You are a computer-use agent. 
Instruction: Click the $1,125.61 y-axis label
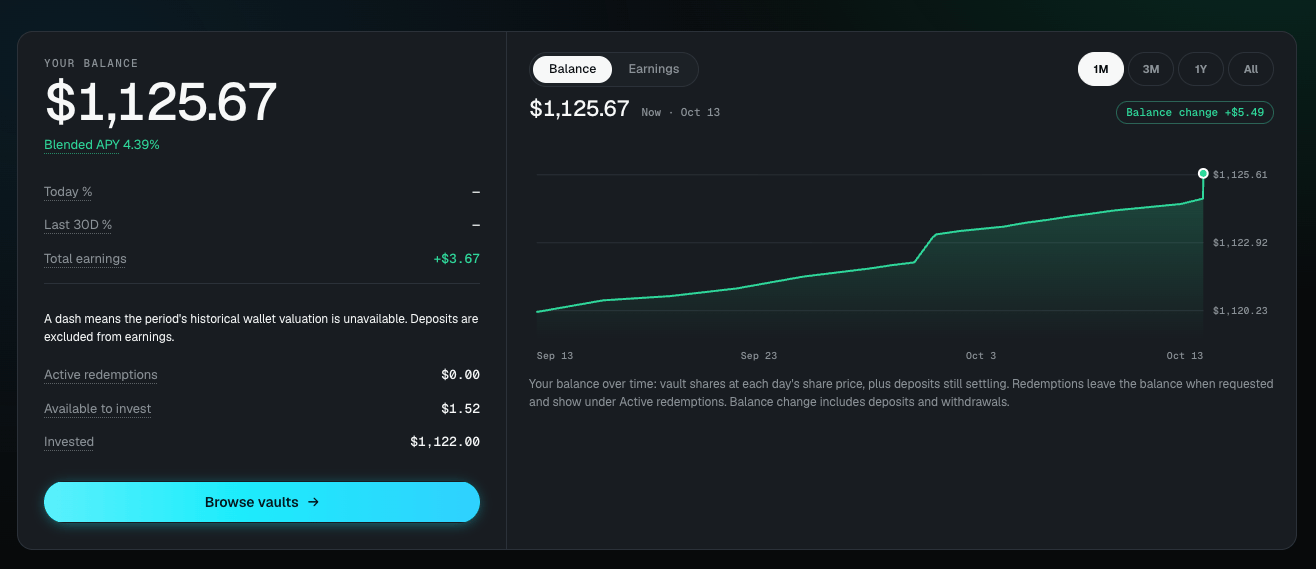coord(1240,175)
